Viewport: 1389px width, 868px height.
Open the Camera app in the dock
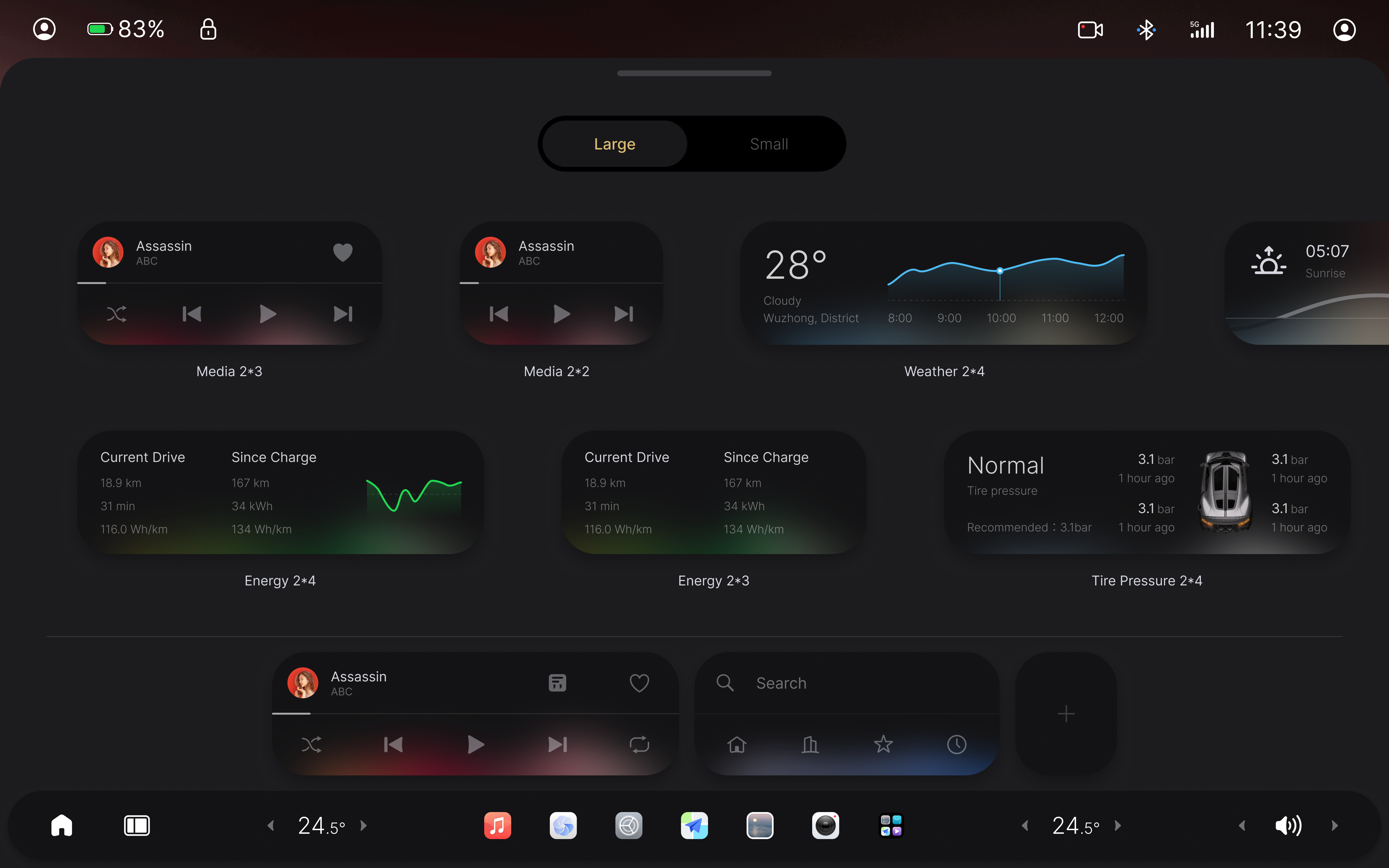[825, 826]
